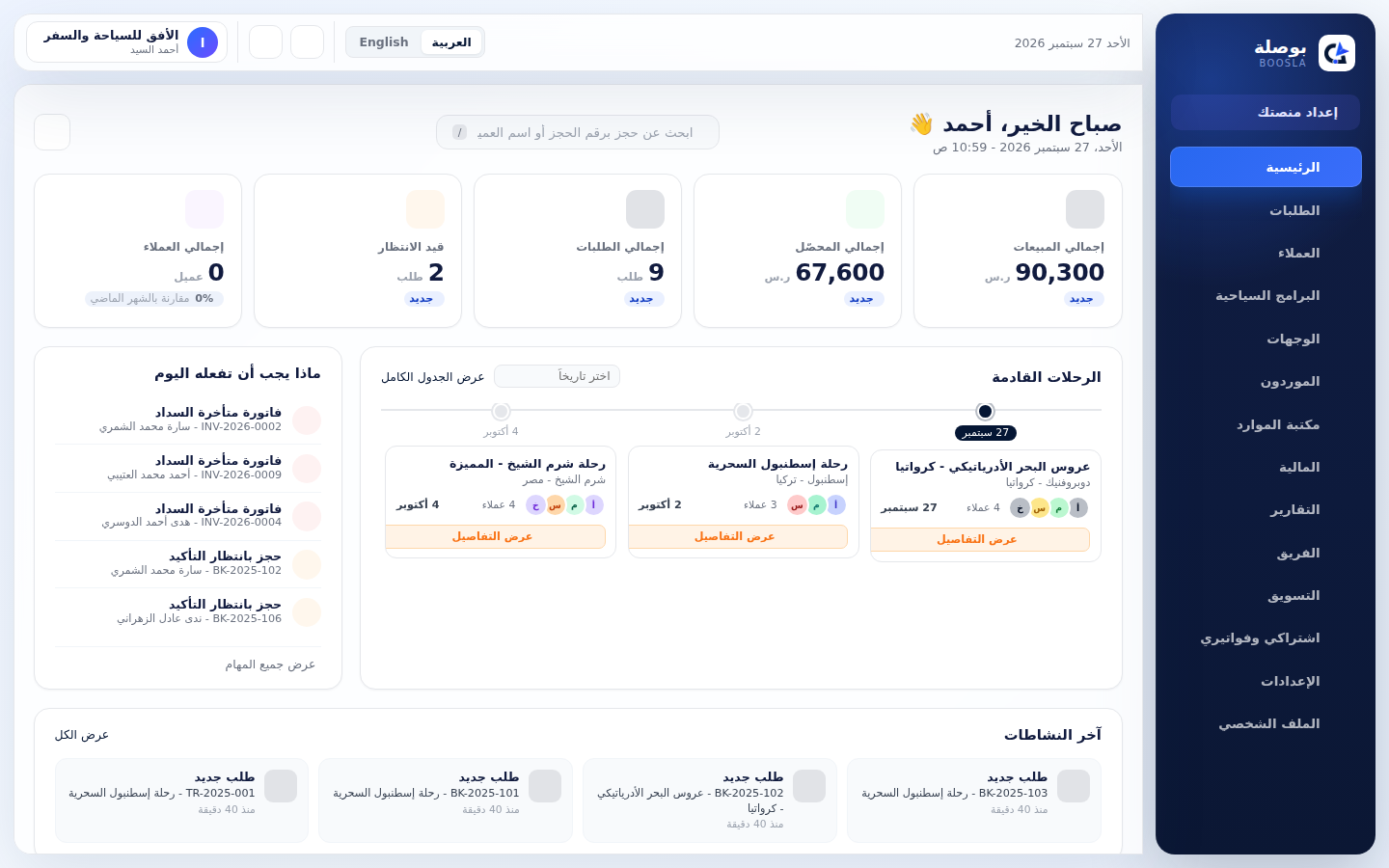Viewport: 1389px width, 868px height.
Task: Click عرض التفاصيل on the عروس البحر الأدرياتيكي card
Action: coord(980,540)
